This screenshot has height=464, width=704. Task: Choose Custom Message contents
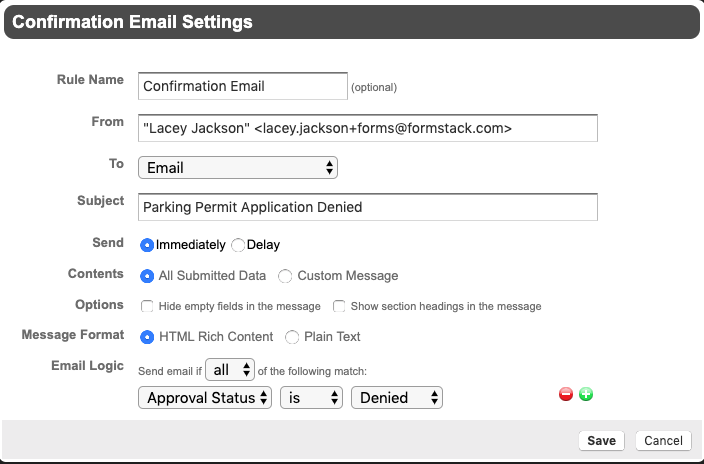(x=285, y=276)
